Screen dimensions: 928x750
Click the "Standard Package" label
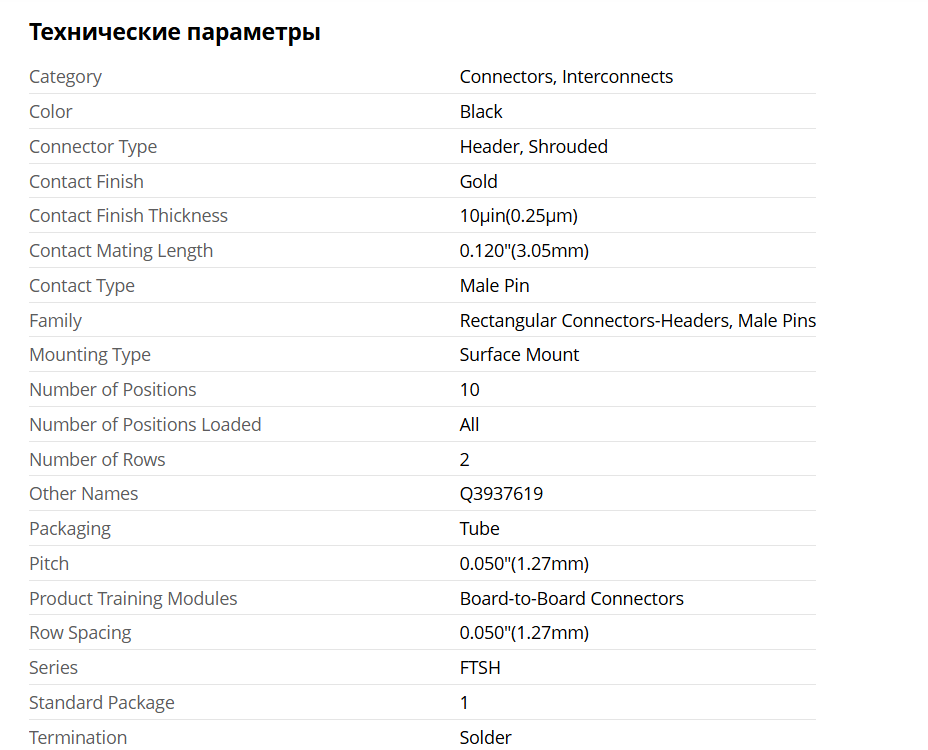point(102,703)
